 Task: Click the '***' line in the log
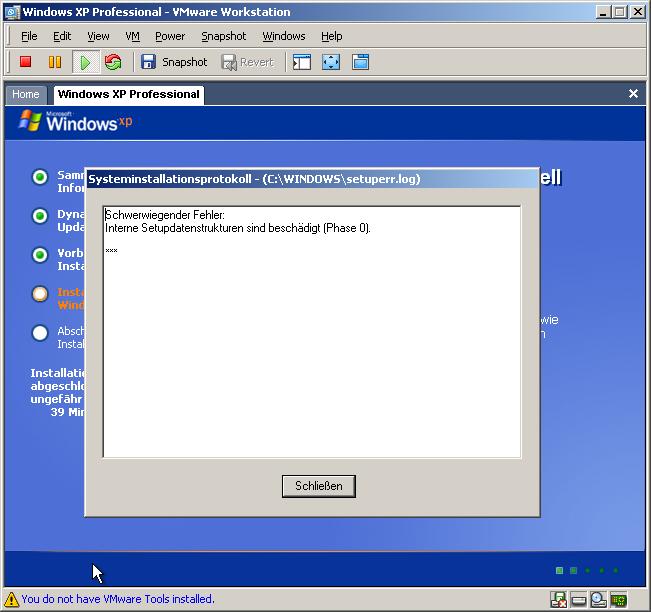111,251
